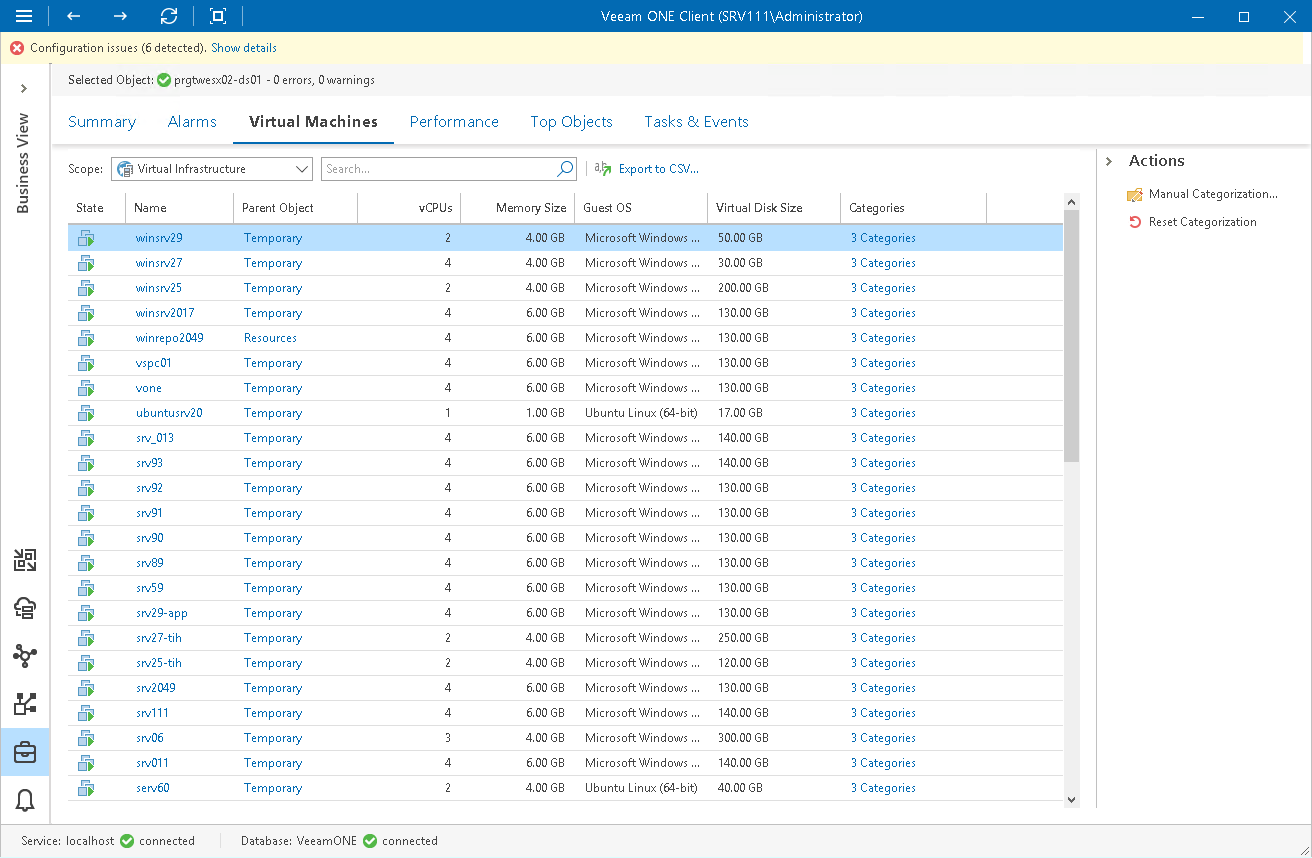Open the Performance tab
Screen dimensions: 1312x858
pos(454,122)
